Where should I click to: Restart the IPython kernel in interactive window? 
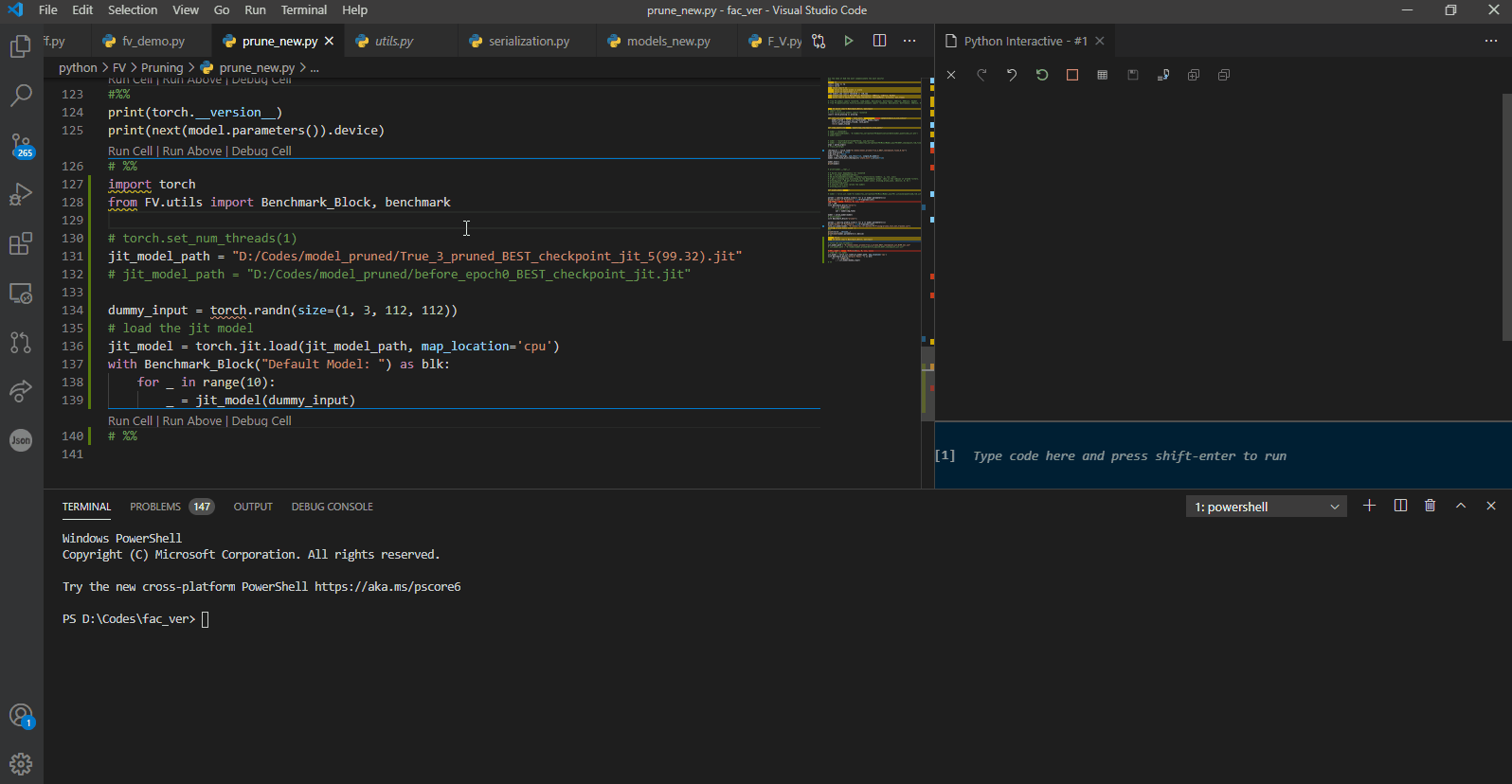[x=1042, y=75]
